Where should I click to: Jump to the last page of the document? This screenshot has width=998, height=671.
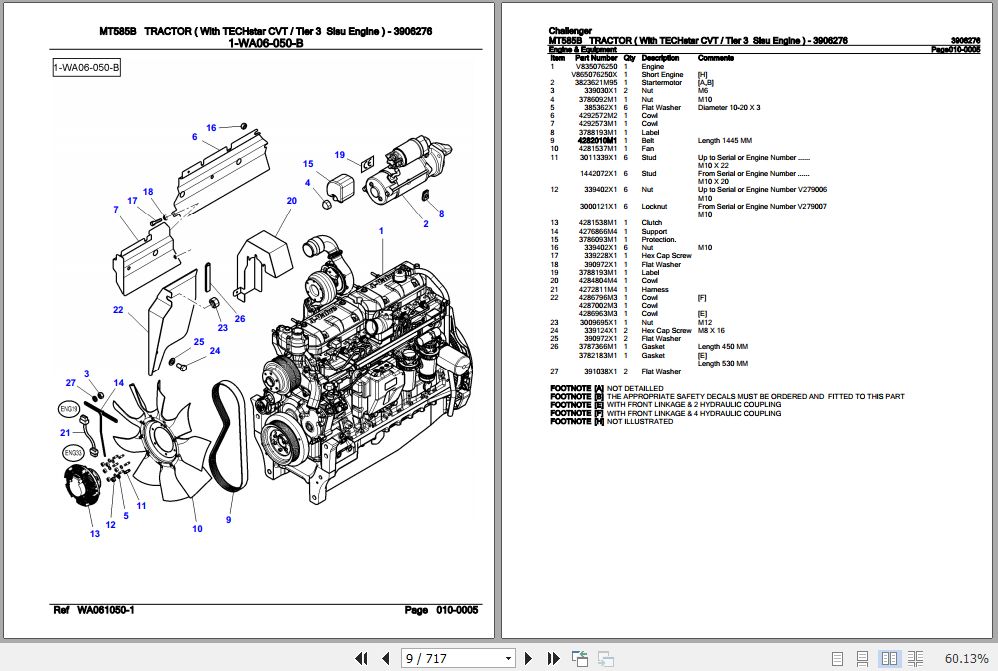pos(551,658)
